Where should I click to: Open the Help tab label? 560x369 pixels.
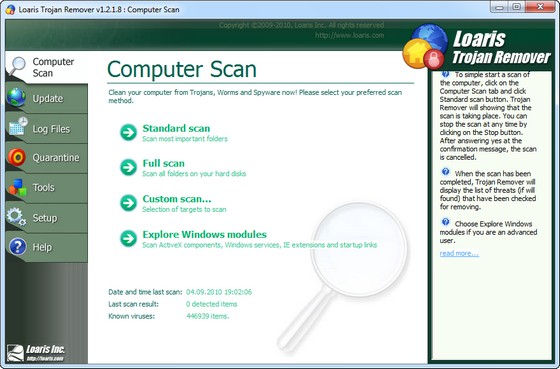pos(42,247)
